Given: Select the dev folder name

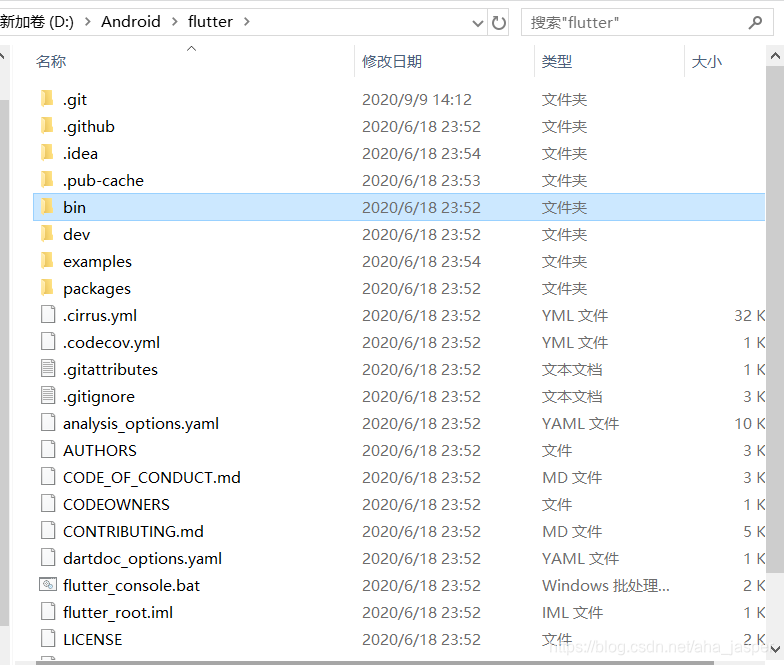Looking at the screenshot, I should click(76, 234).
